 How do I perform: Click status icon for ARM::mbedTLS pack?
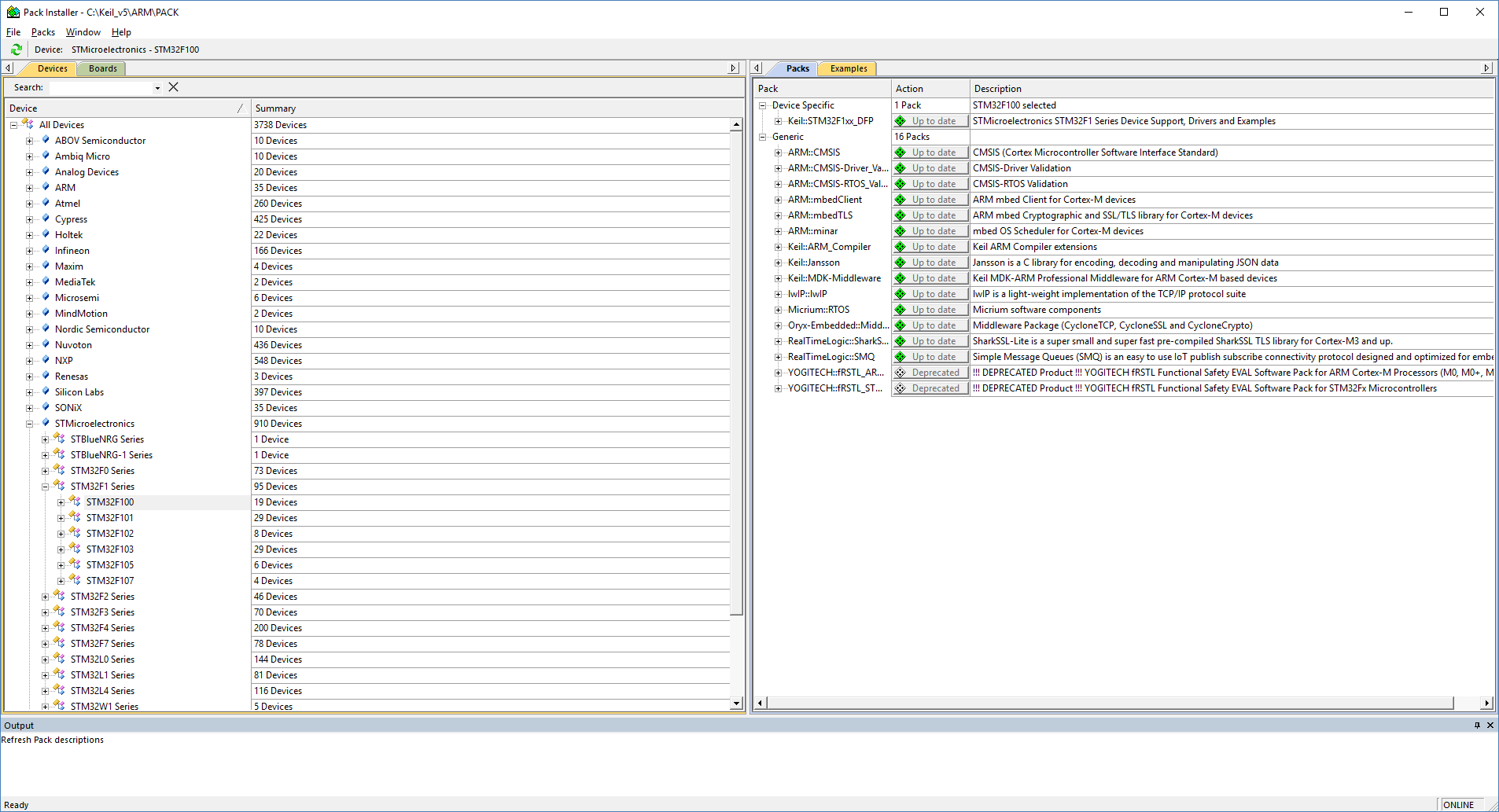901,215
